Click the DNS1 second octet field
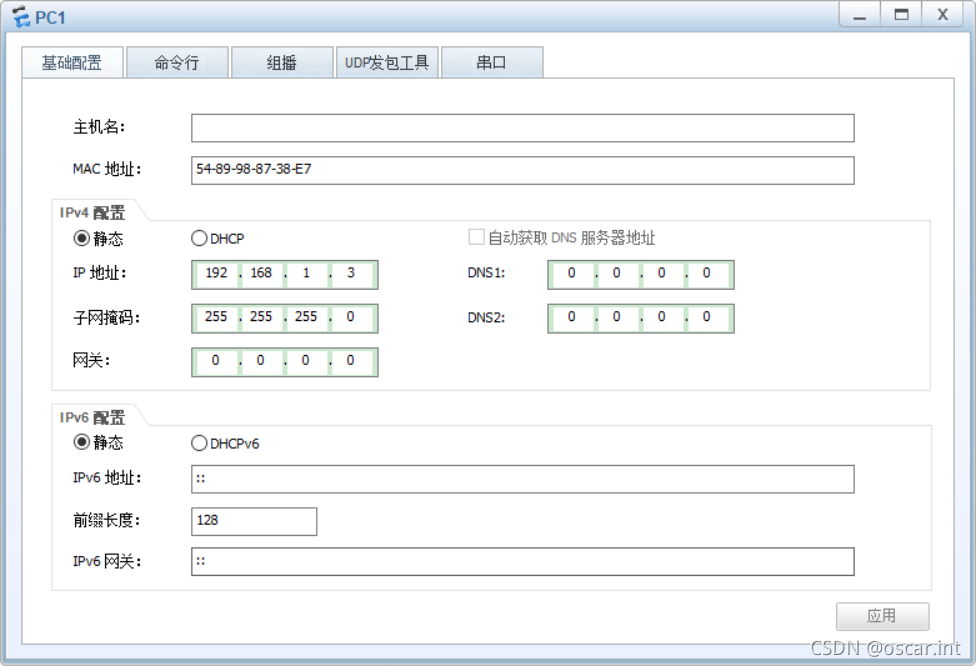The image size is (976, 666). pyautogui.click(x=617, y=274)
